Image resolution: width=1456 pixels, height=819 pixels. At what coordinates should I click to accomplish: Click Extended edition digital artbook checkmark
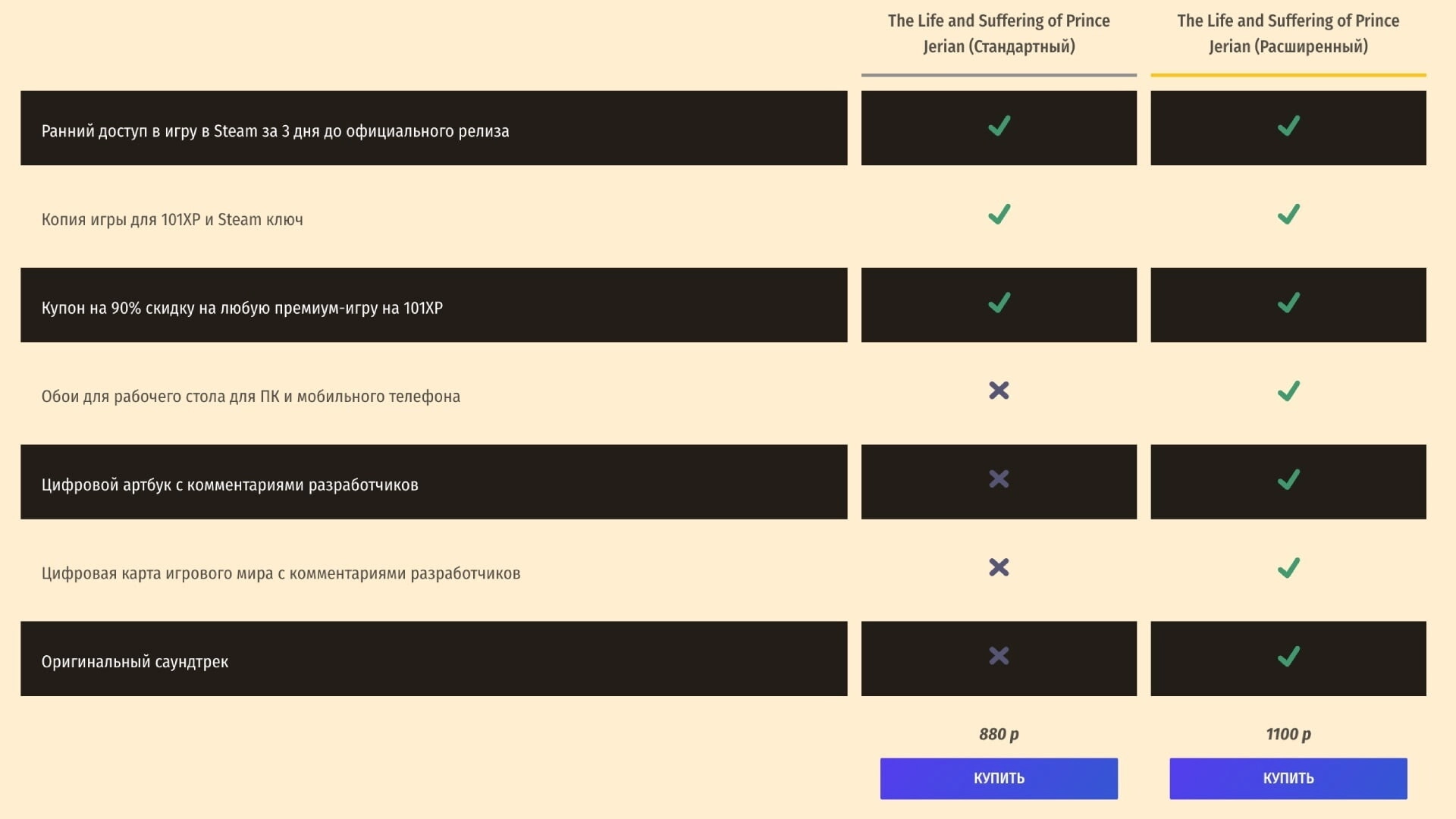pyautogui.click(x=1288, y=480)
